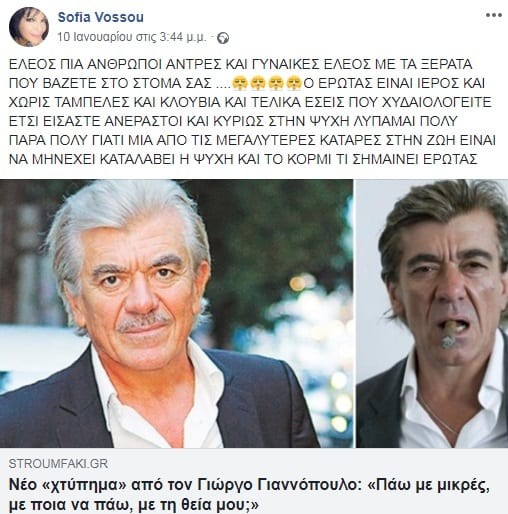508x514 pixels.
Task: Click the post text line starting ΧΩΡΙΣ ΤΑΜΠΕΛΕΣ
Action: click(x=250, y=102)
